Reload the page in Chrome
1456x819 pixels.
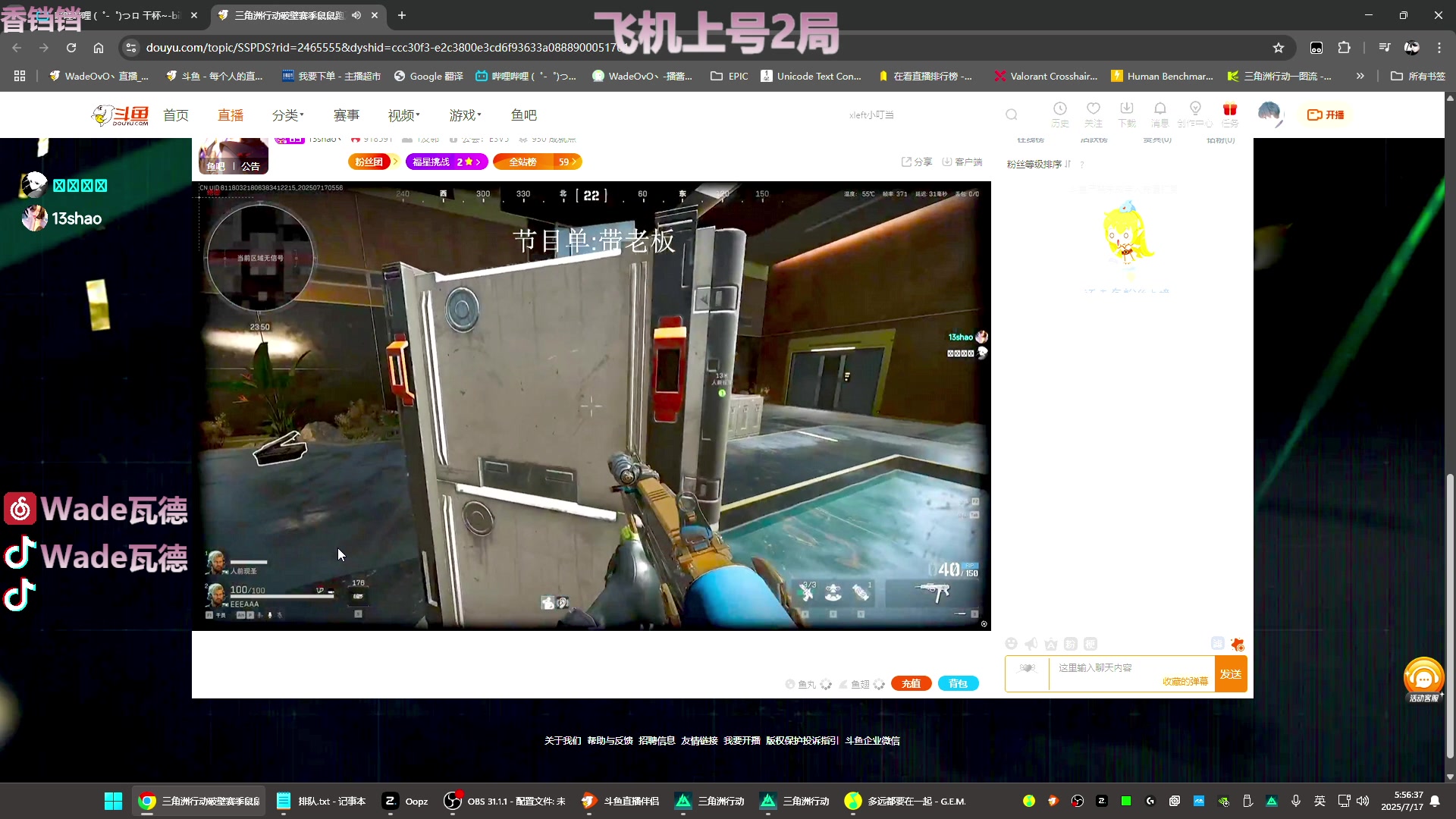71,48
